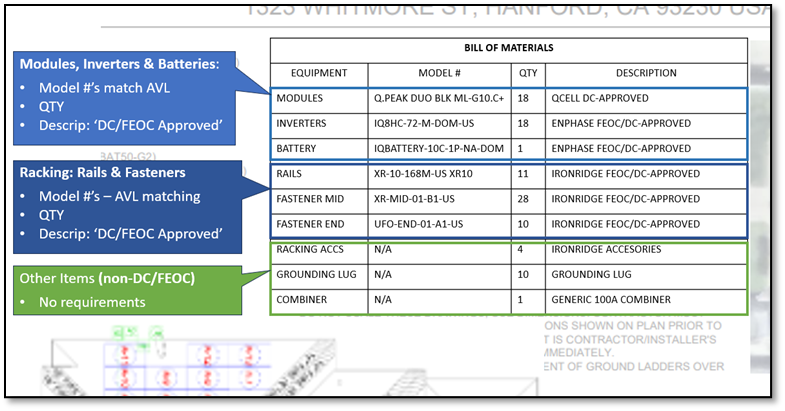Click GENERIC 100A COMBINER description
The width and height of the screenshot is (785, 411).
tap(611, 299)
